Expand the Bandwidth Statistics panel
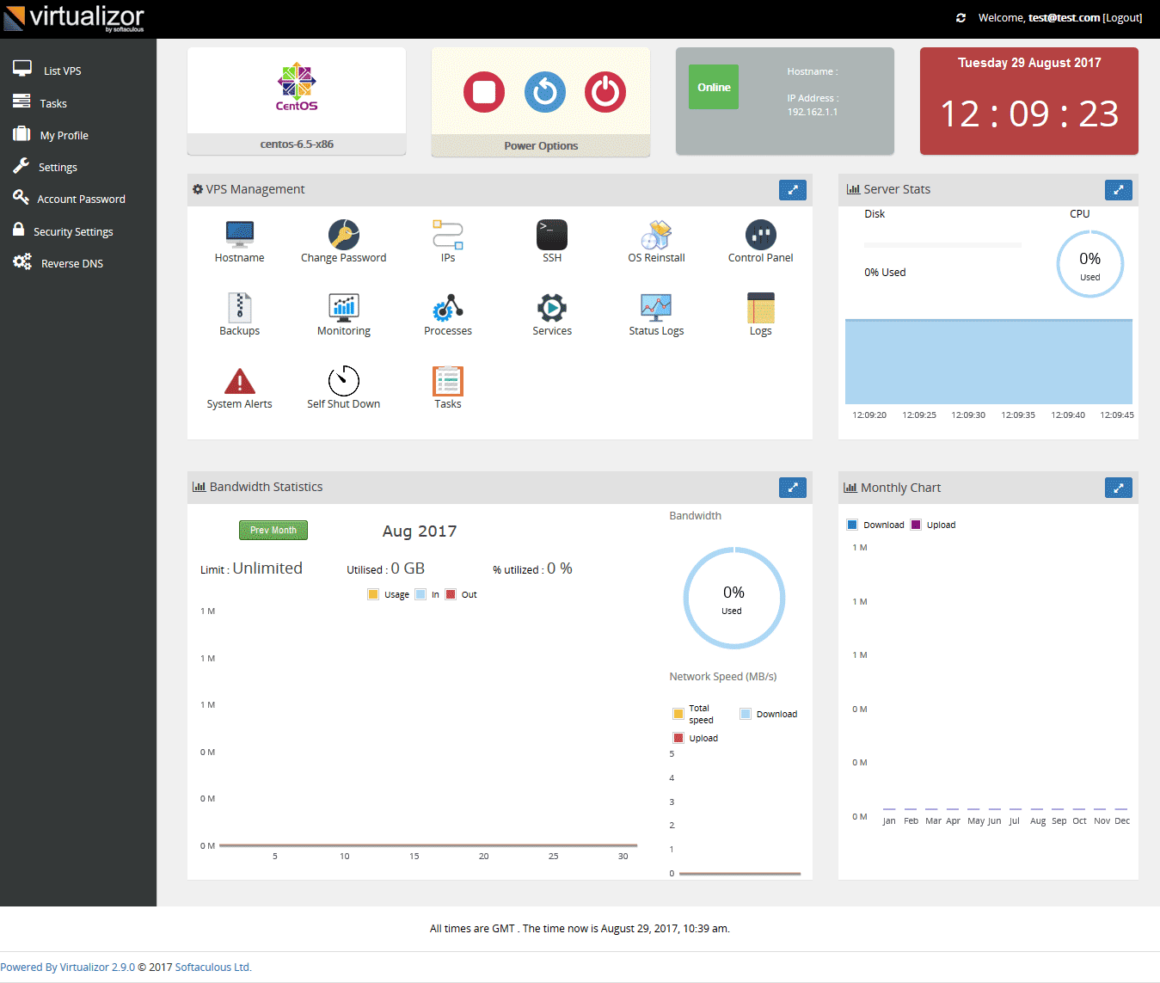Screen dimensions: 1160x983 click(792, 487)
